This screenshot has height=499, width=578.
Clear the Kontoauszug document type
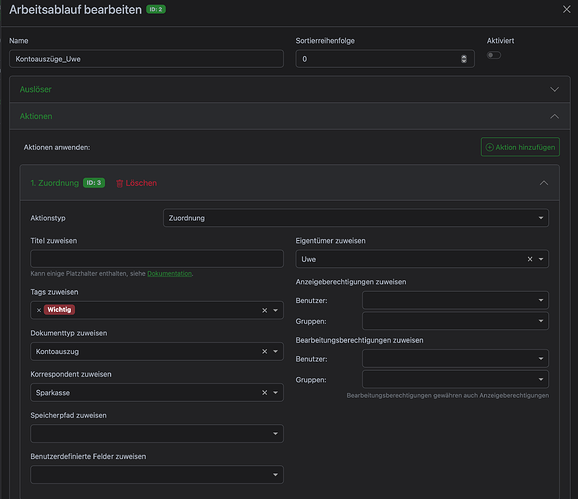[264, 352]
